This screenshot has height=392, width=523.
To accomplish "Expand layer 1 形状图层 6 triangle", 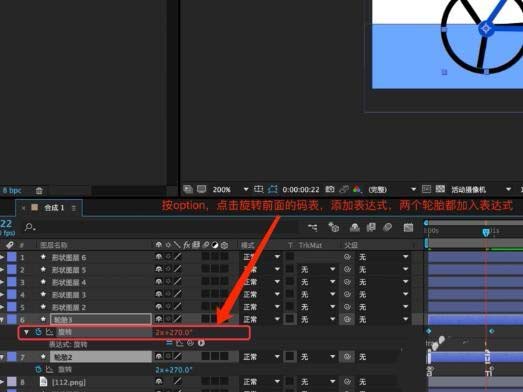I will point(2,257).
